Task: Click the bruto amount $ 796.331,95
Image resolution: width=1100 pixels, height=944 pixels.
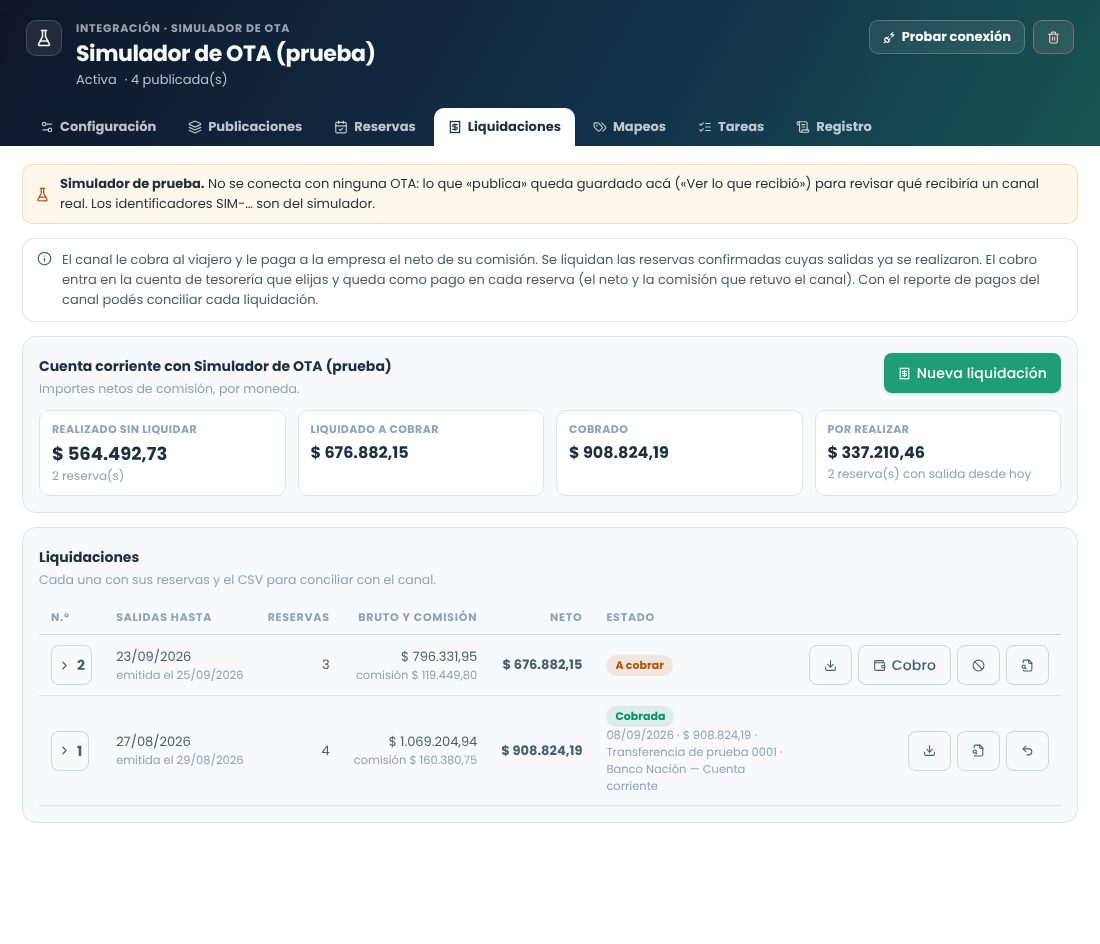Action: 438,656
